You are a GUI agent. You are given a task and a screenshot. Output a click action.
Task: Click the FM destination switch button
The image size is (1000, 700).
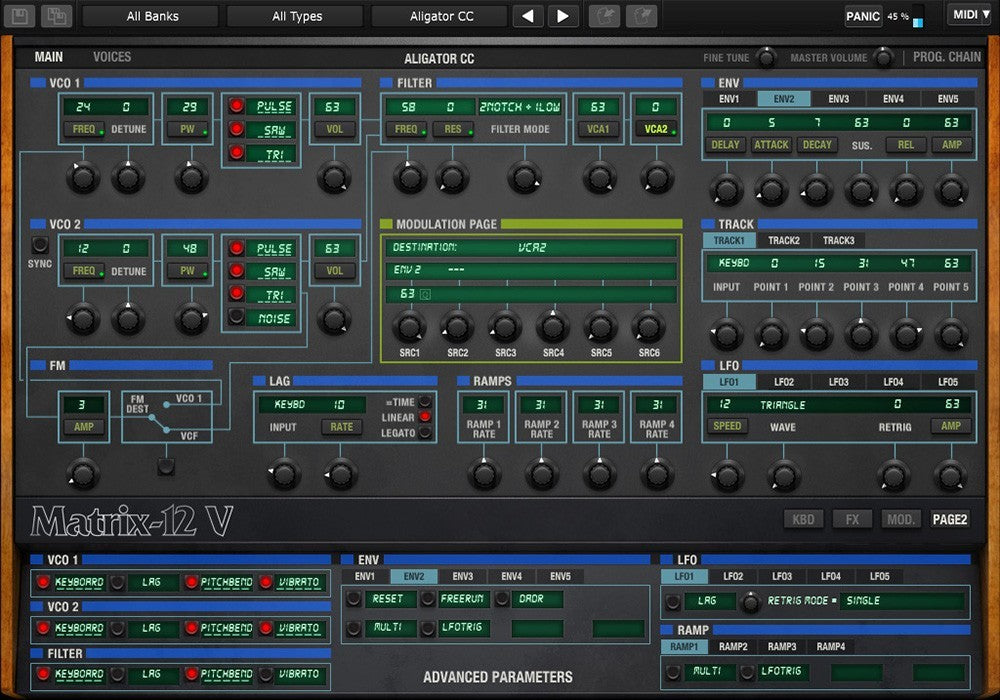click(166, 466)
